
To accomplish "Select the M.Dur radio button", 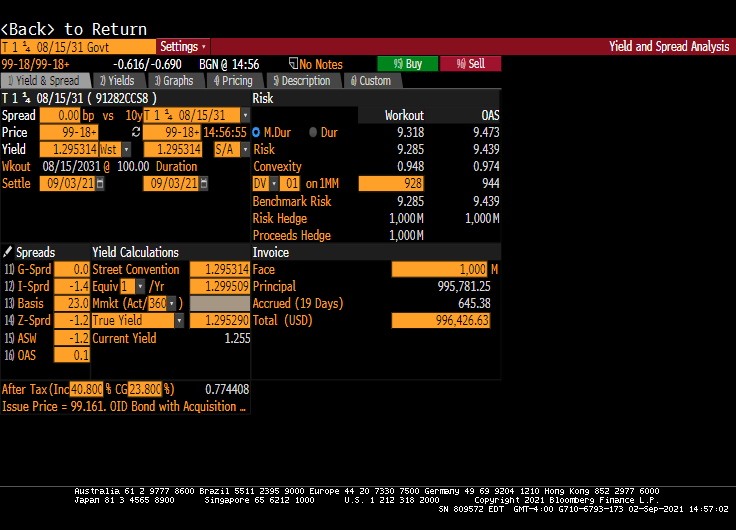I will click(x=257, y=132).
